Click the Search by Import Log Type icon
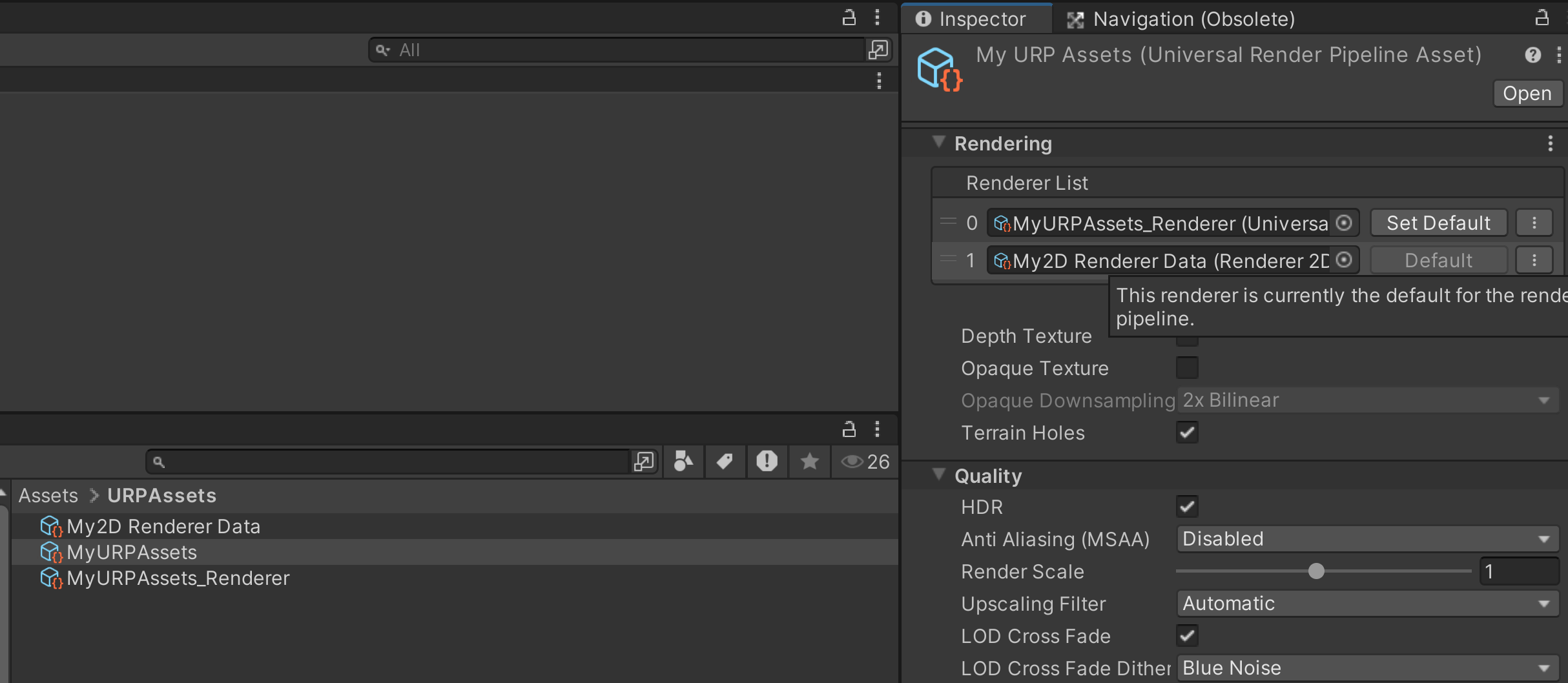Image resolution: width=1568 pixels, height=683 pixels. coord(767,462)
